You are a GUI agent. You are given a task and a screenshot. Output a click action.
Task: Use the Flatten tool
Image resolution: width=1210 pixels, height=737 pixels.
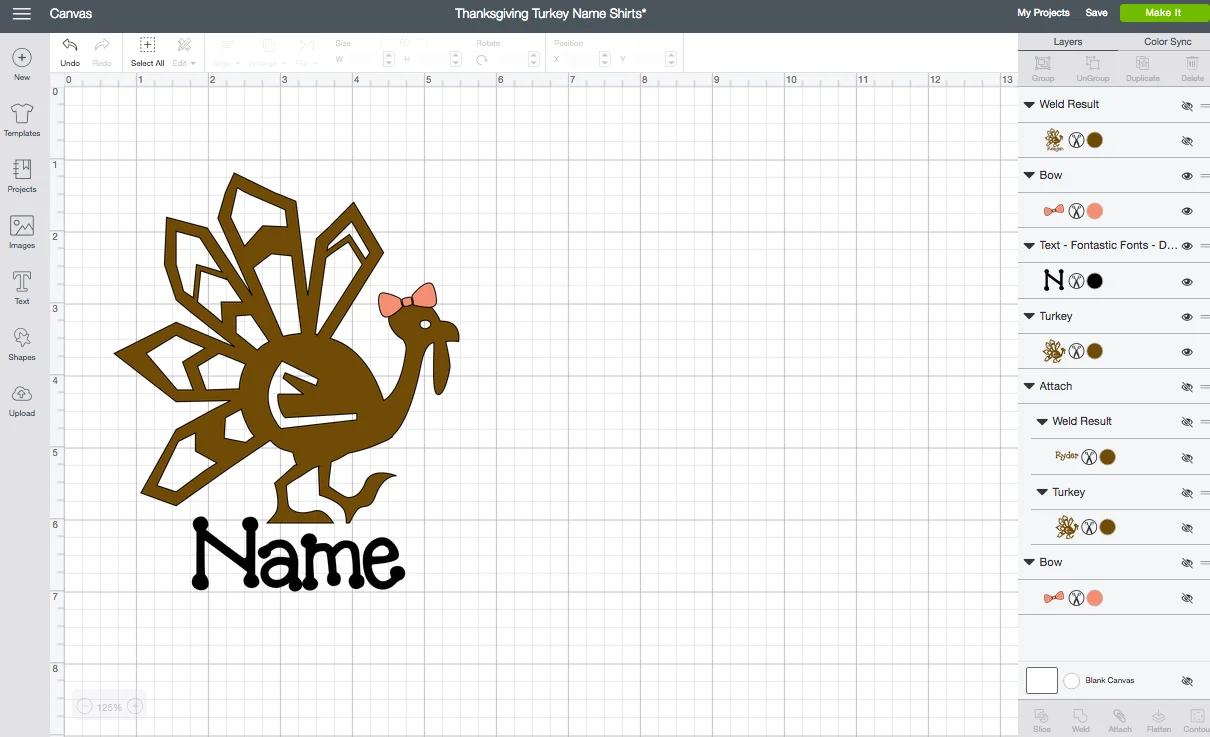pyautogui.click(x=1159, y=720)
